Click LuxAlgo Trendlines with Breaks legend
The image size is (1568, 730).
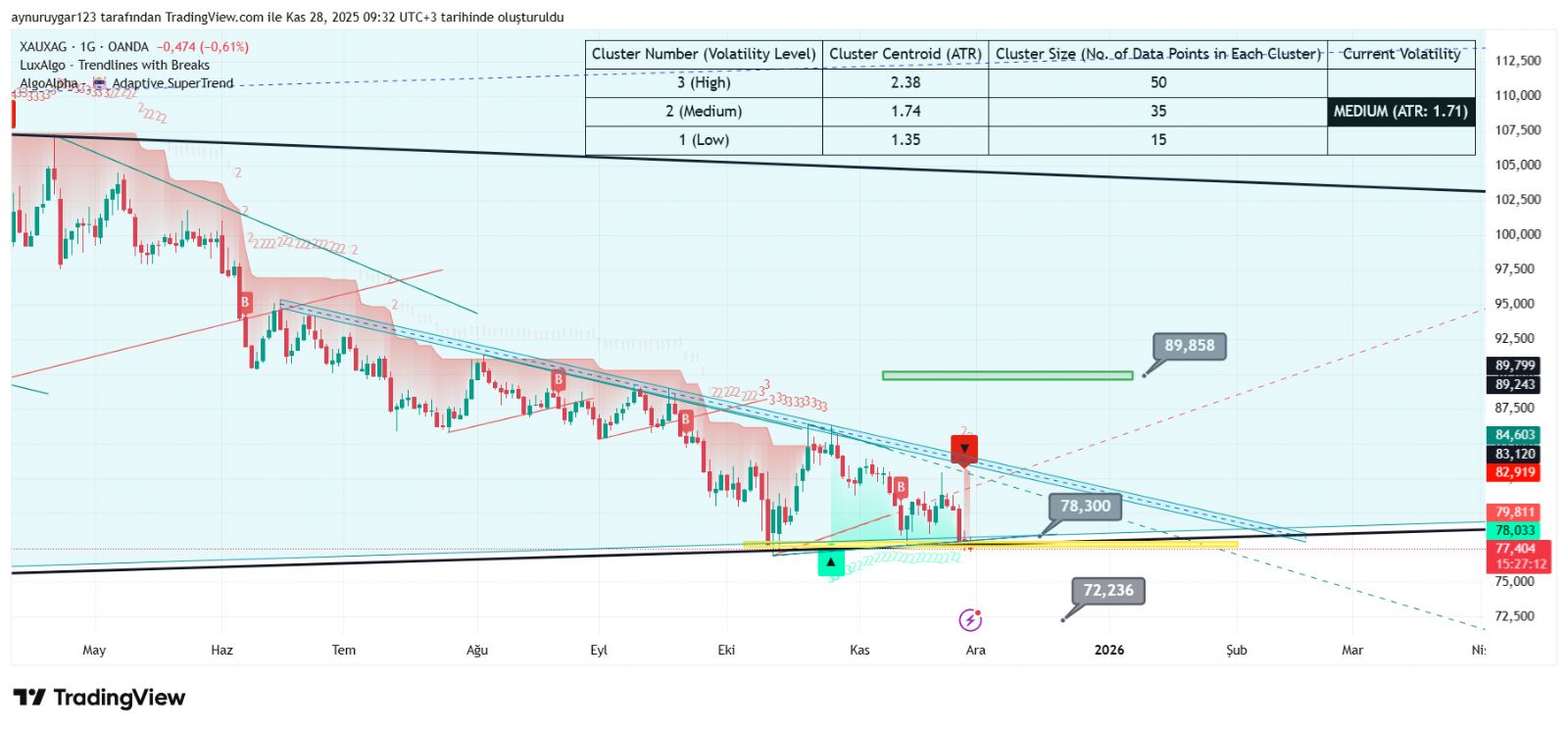tap(115, 65)
